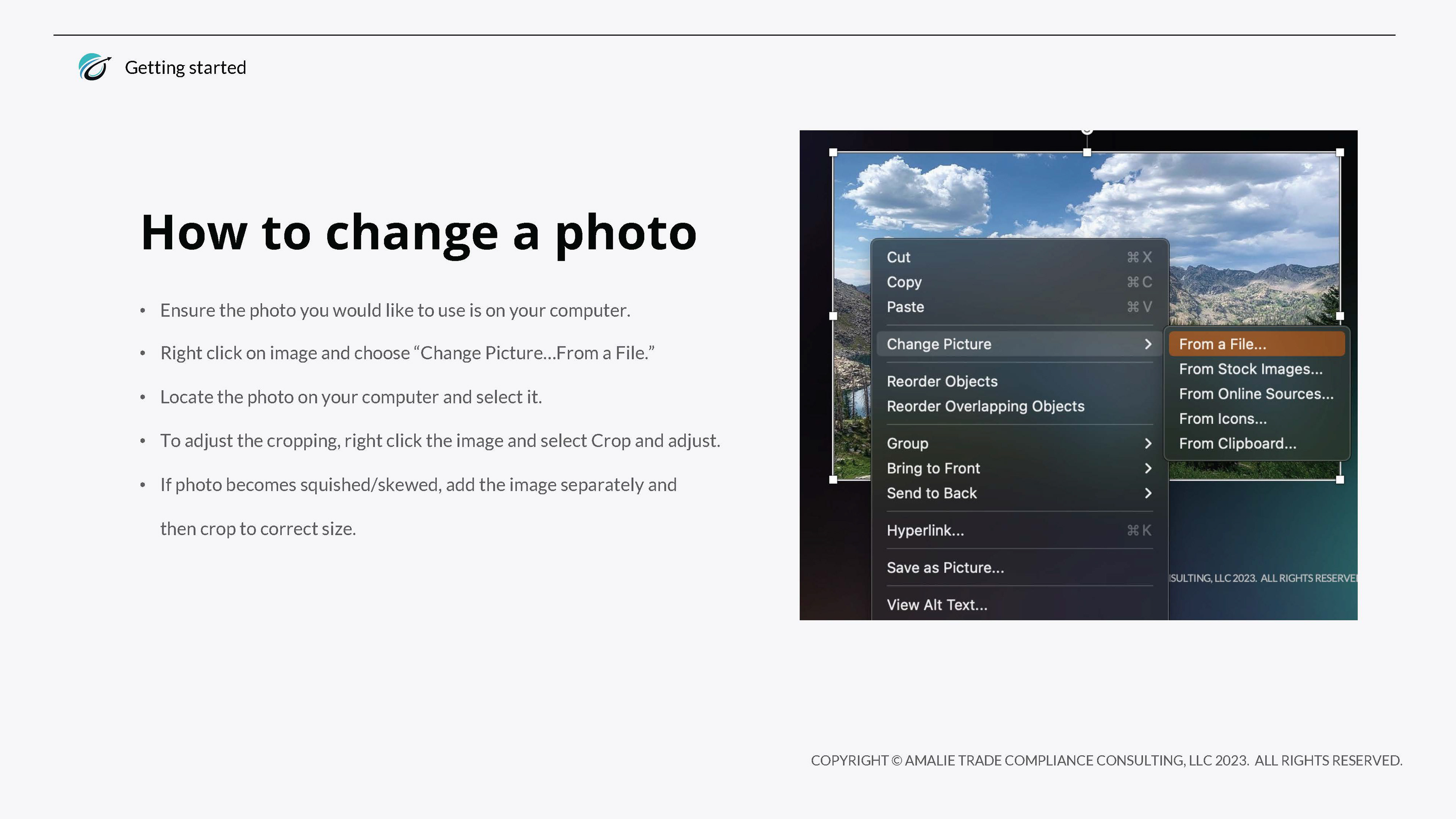Pick From Online Sources... menu item

click(x=1256, y=394)
